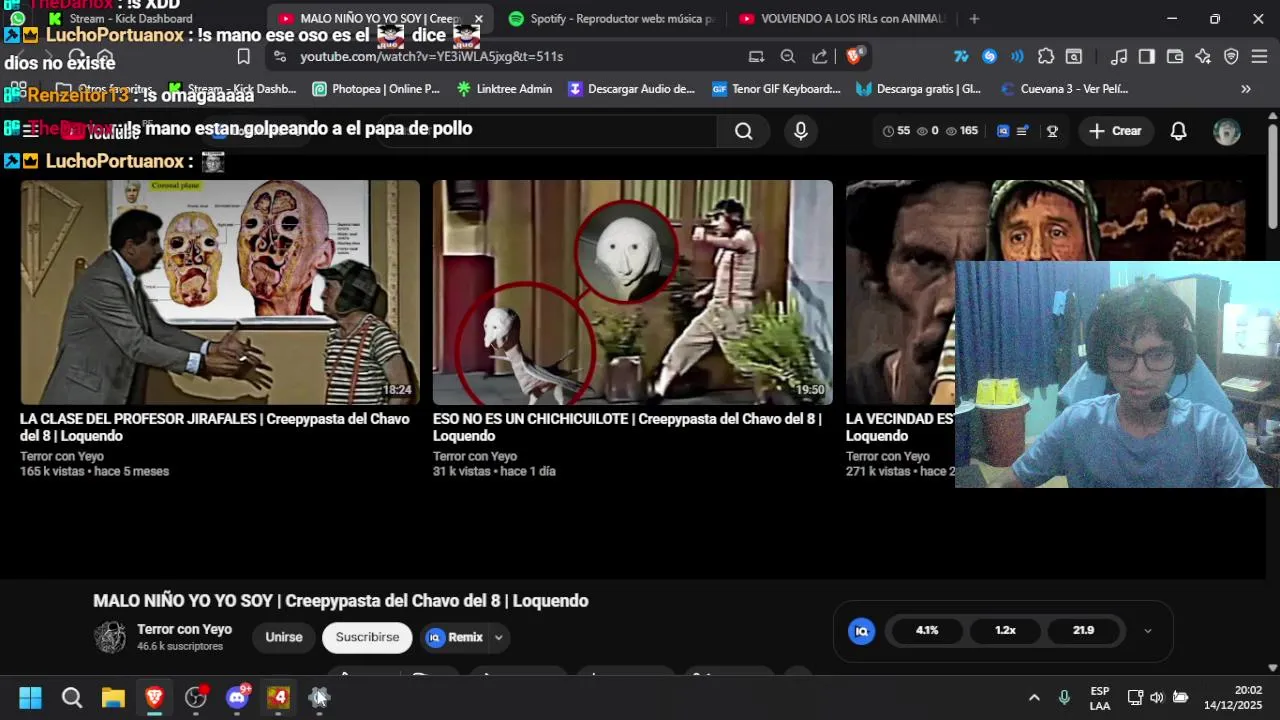The height and width of the screenshot is (720, 1280).
Task: Open Discord from the taskbar
Action: tap(237, 697)
